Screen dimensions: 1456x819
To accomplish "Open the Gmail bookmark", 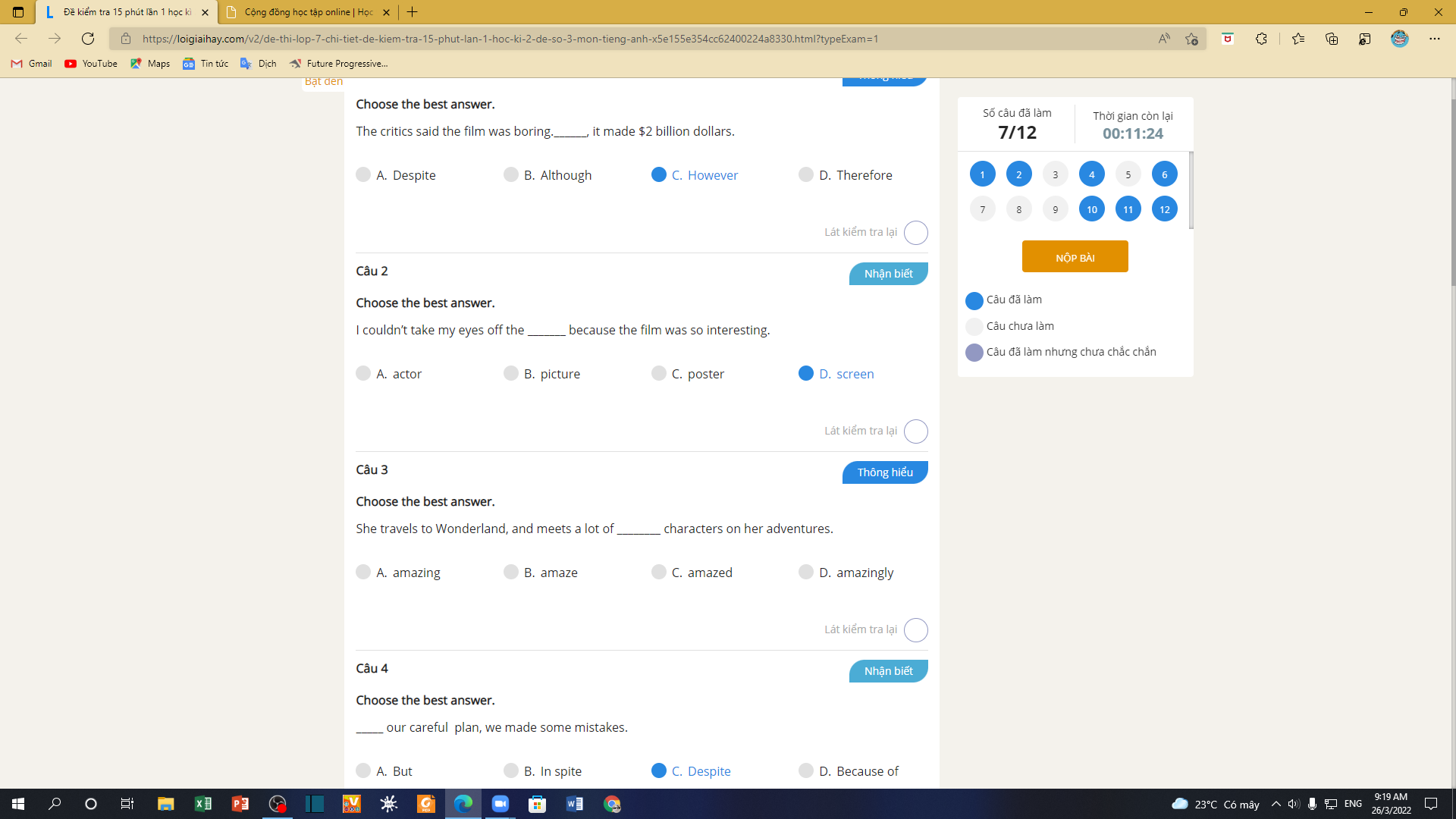I will tap(32, 64).
